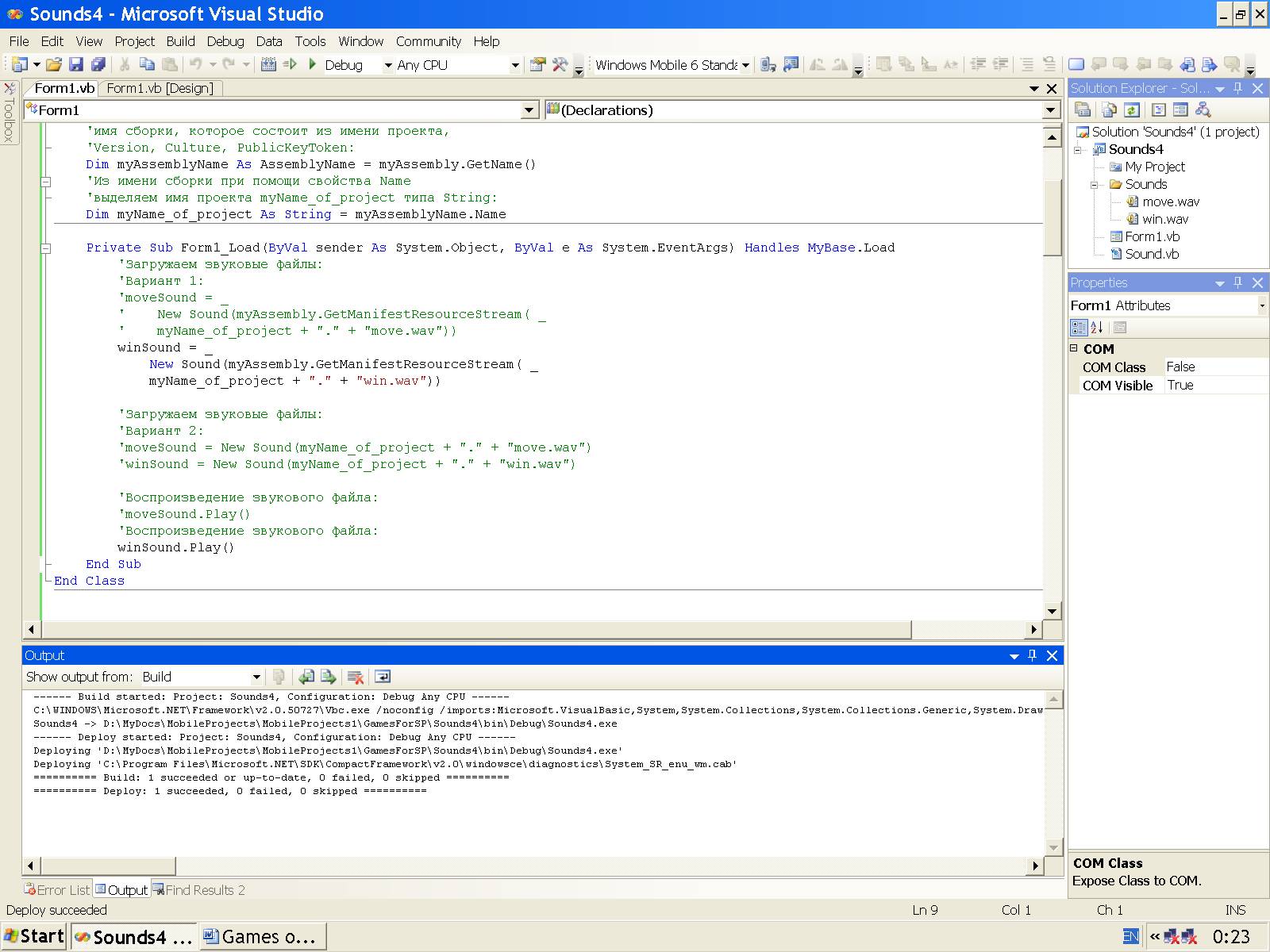
Task: Toggle auto-hide pin on Solution Explorer
Action: [1237, 88]
